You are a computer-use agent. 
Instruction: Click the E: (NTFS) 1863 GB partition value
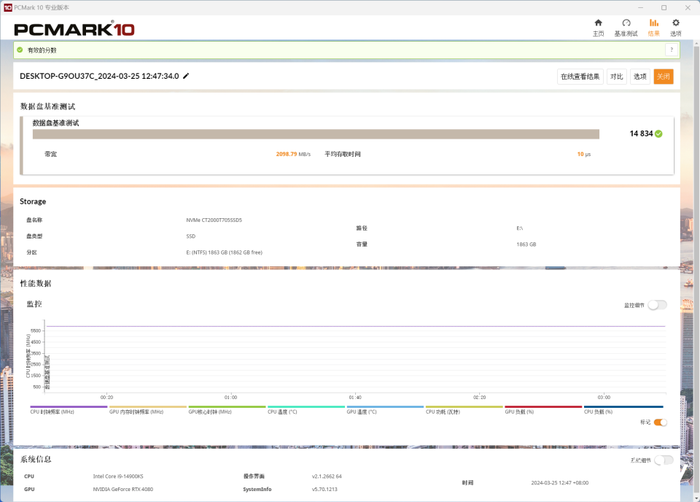[224, 252]
